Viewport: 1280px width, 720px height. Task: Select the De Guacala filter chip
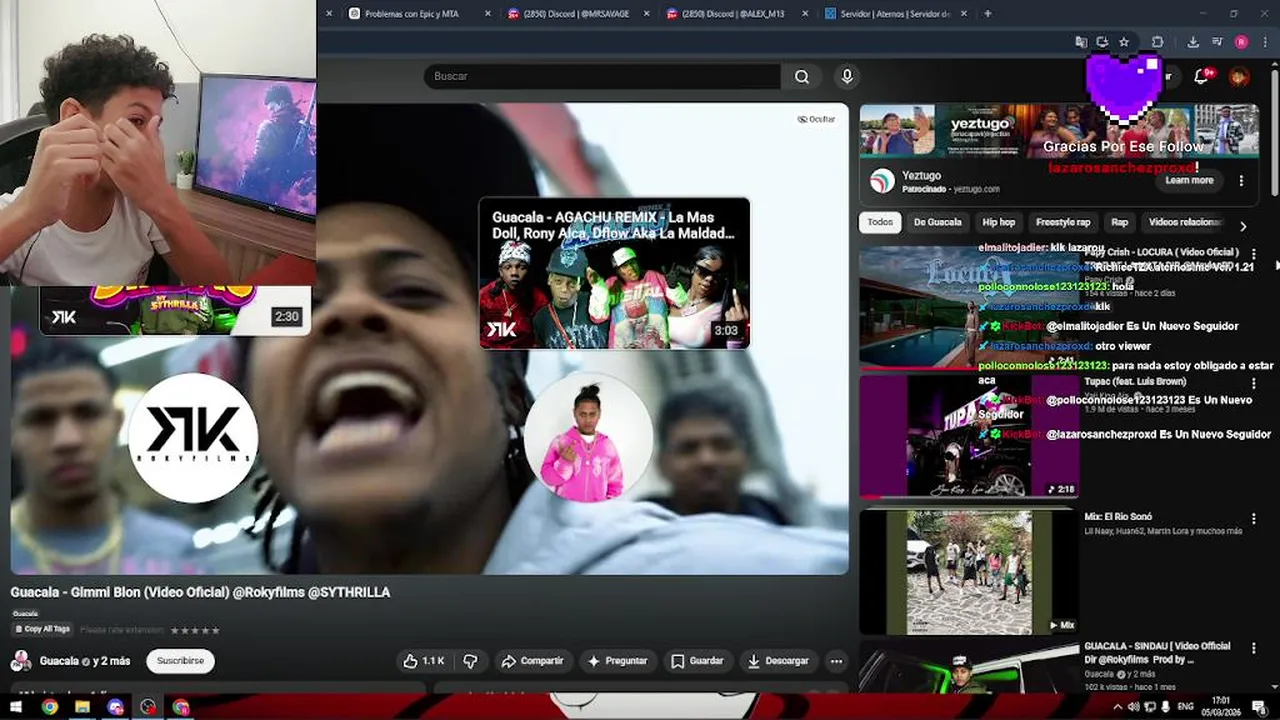point(937,223)
